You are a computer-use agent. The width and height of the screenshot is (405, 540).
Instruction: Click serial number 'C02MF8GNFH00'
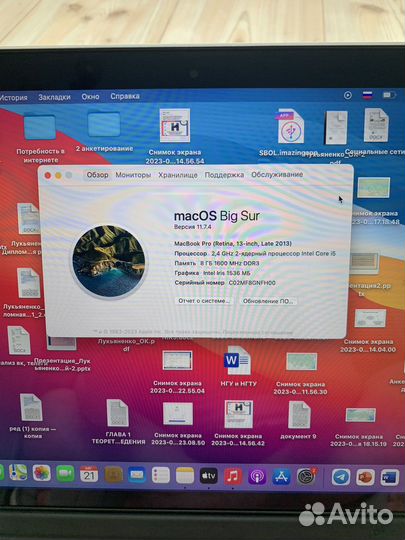tap(252, 283)
